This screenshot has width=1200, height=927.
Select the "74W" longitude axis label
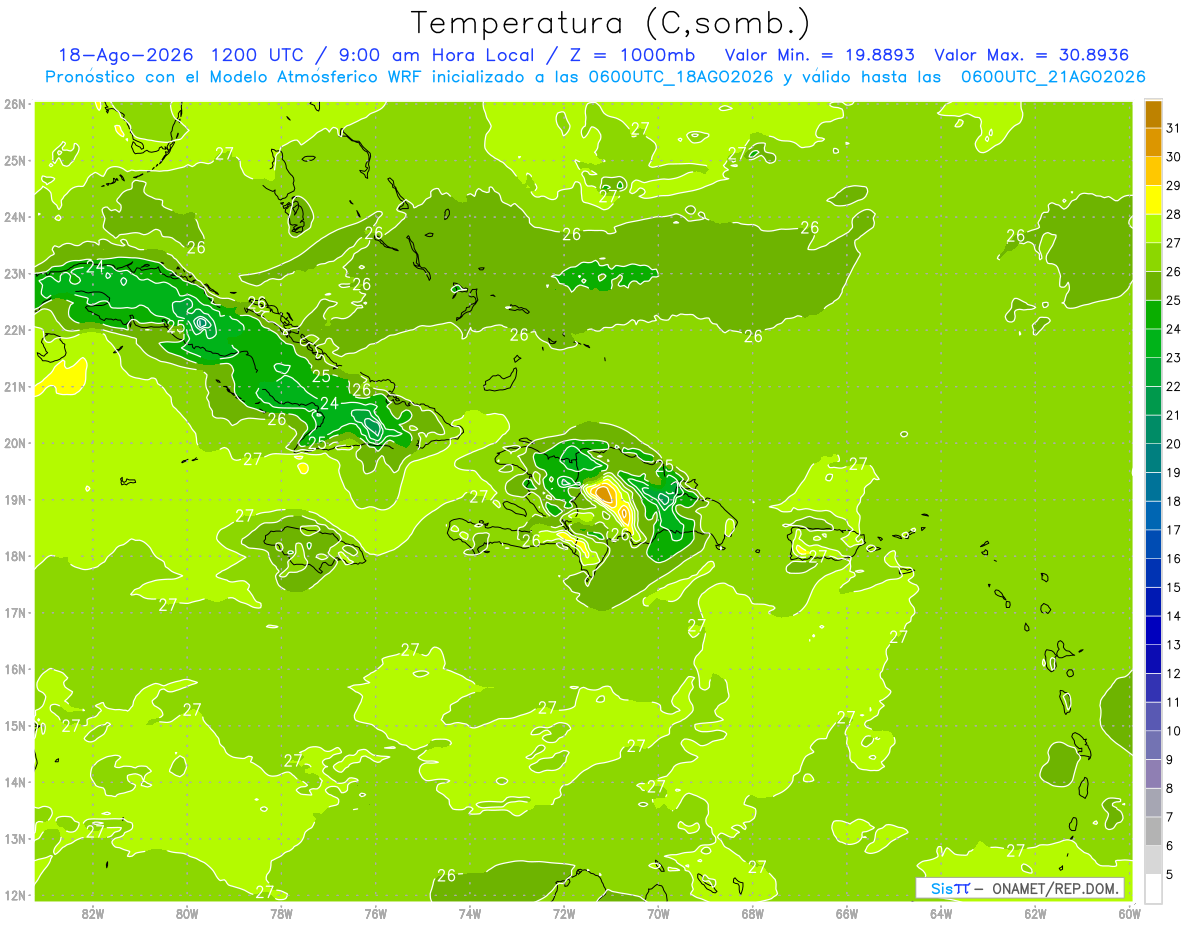pos(470,912)
